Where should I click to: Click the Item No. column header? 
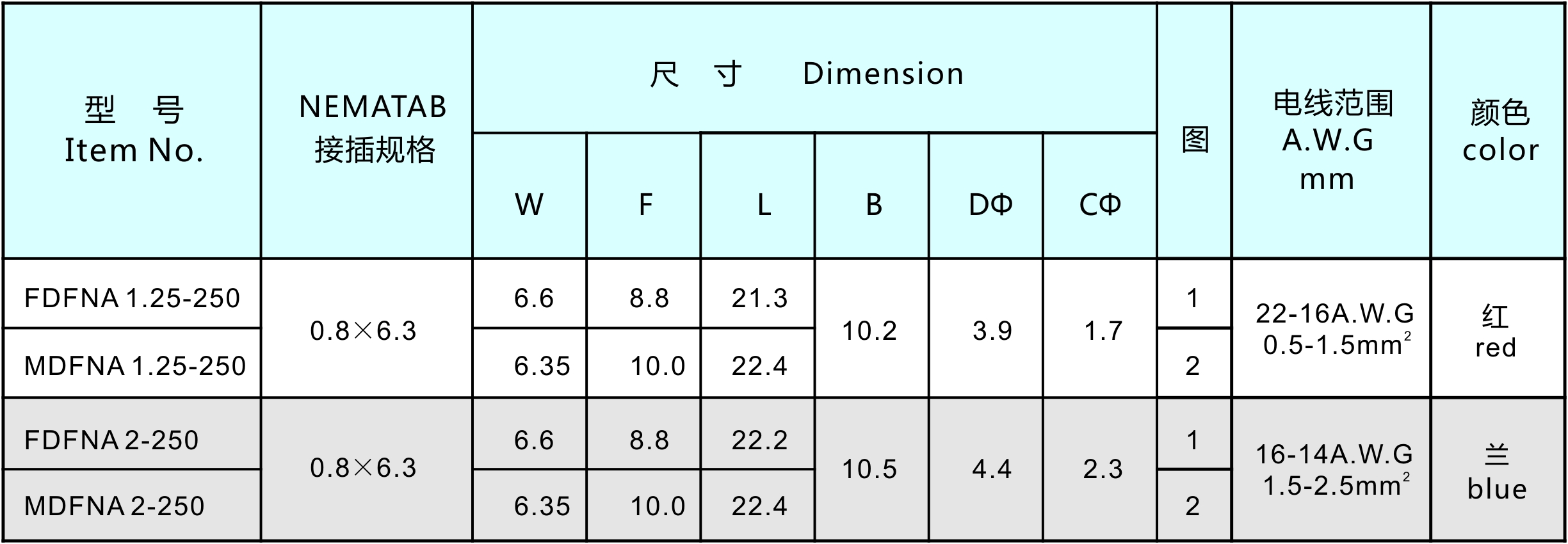133,131
